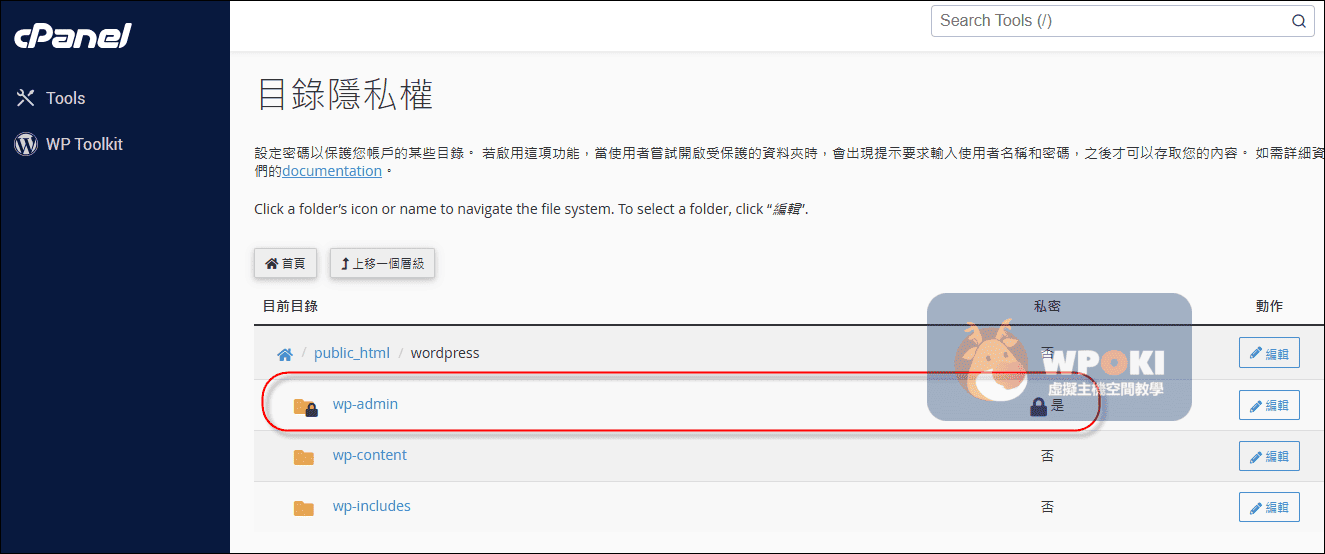The width and height of the screenshot is (1325, 554).
Task: Open the wp-content folder name
Action: pyautogui.click(x=369, y=455)
